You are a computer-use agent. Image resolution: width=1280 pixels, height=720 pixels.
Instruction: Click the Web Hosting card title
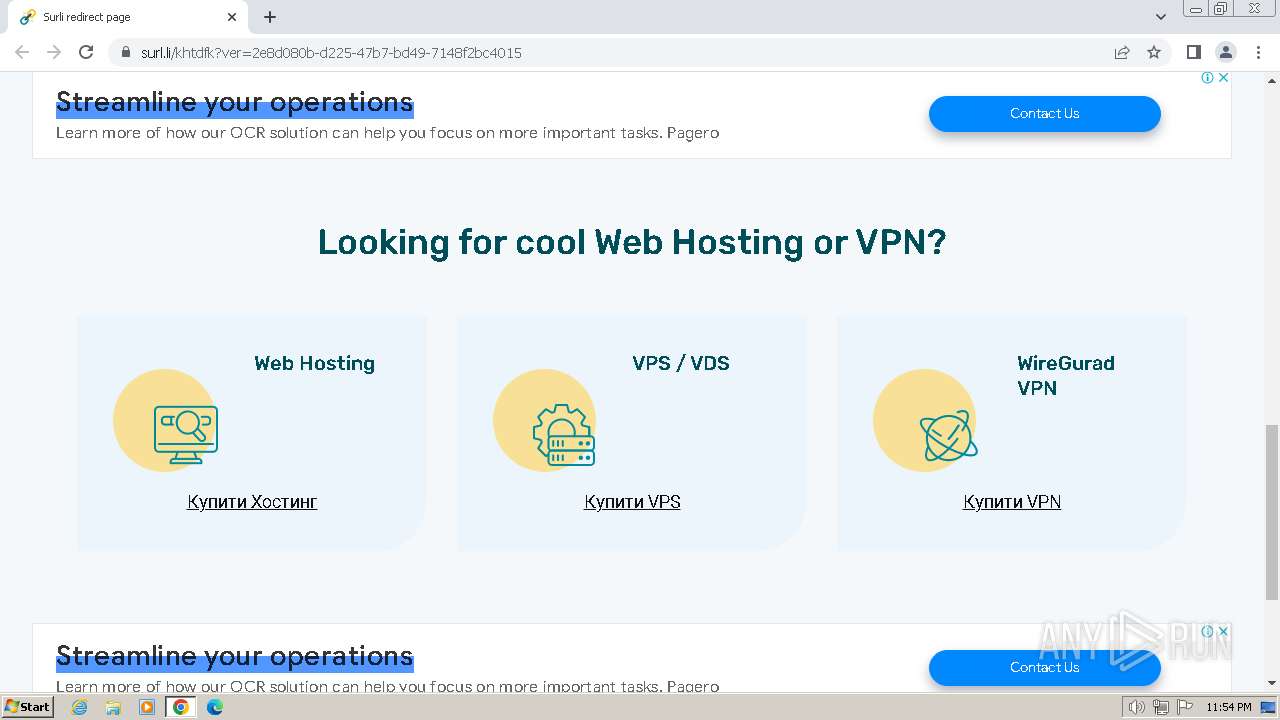coord(314,363)
